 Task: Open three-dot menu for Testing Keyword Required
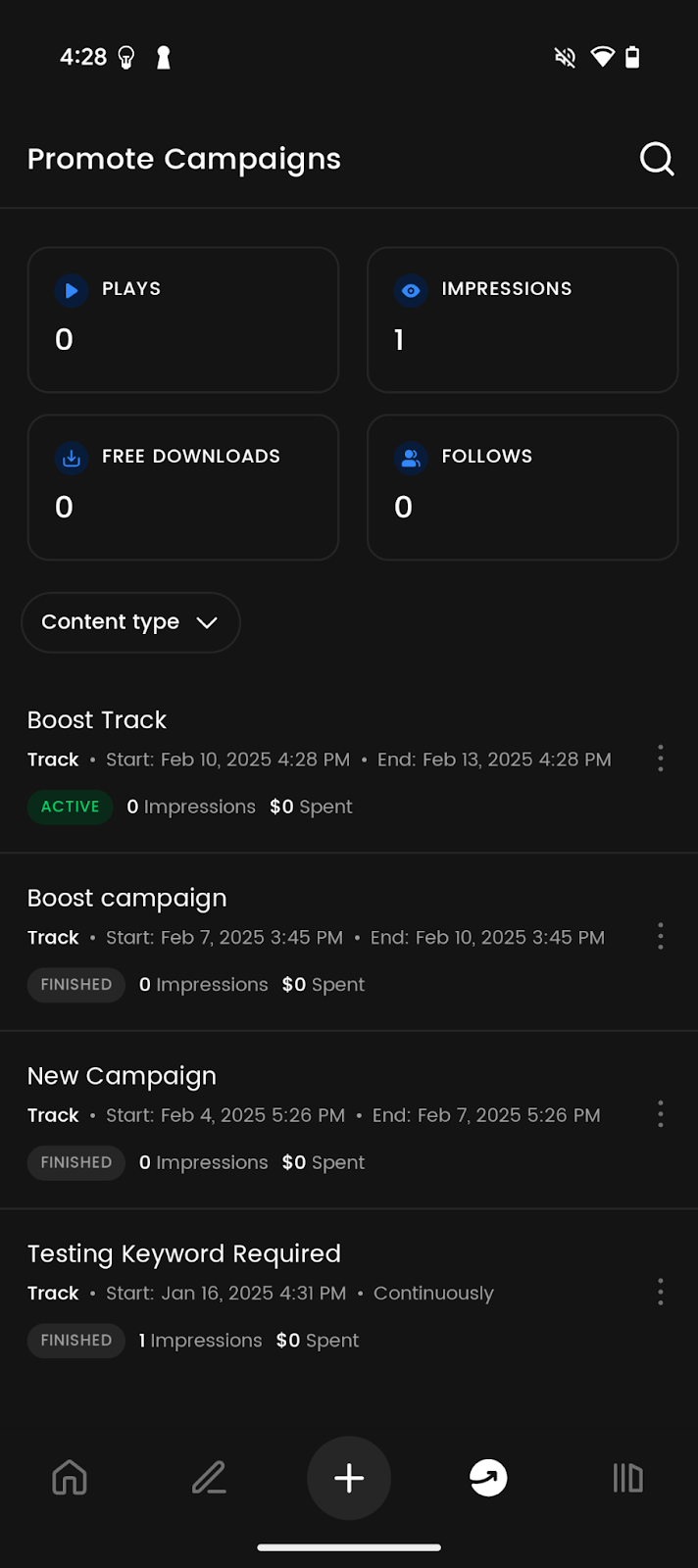coord(661,1292)
